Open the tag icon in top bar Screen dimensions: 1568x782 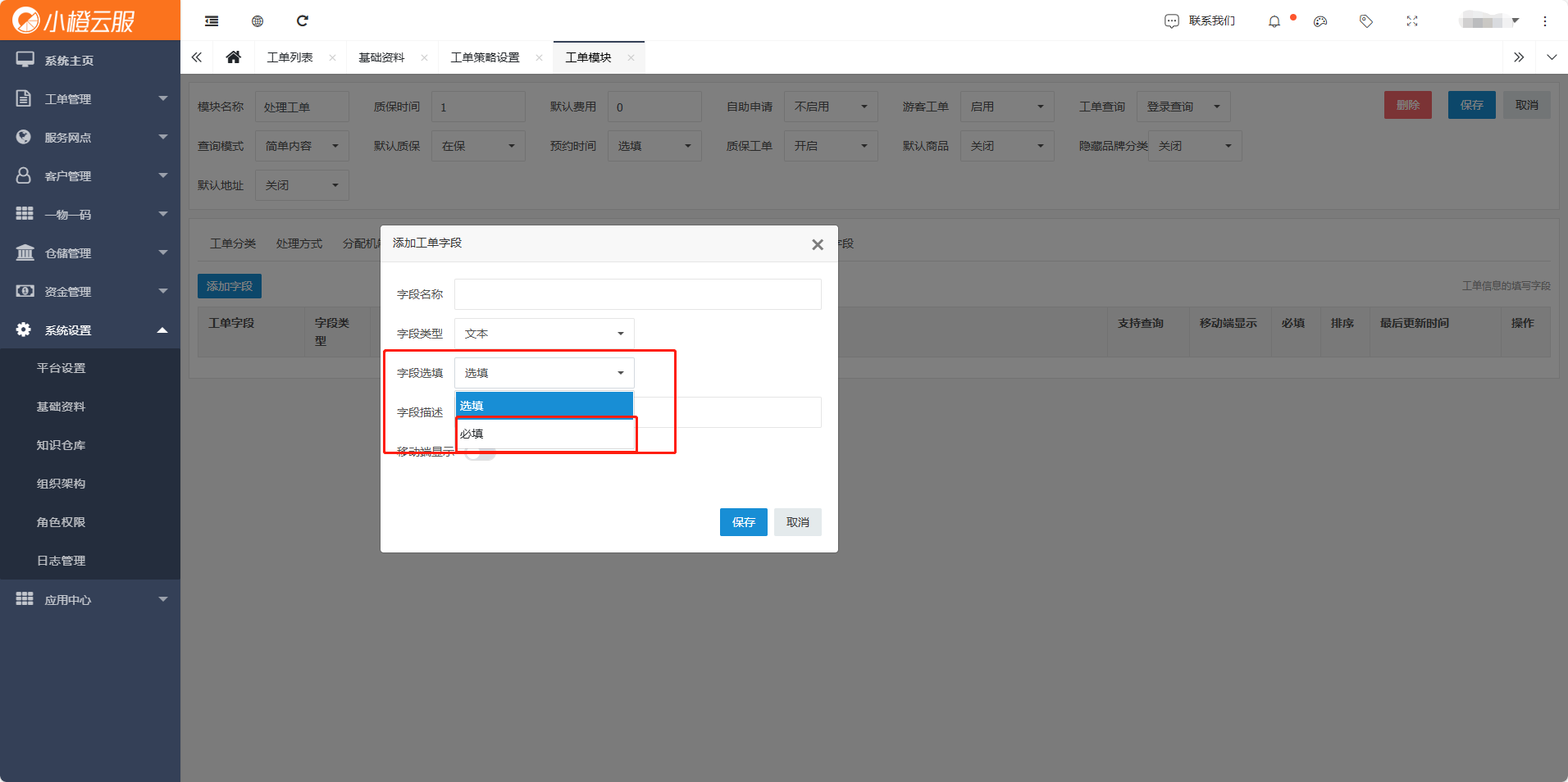coord(1366,21)
